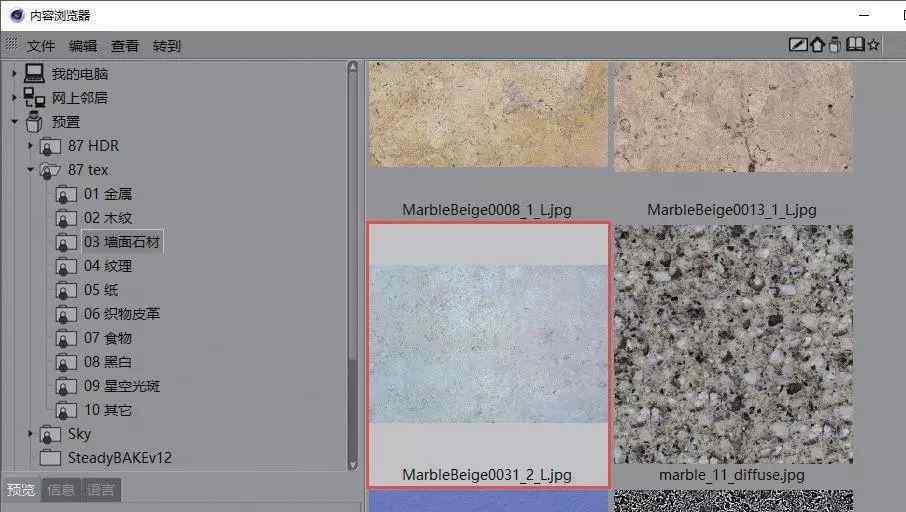Open the 转到 menu
Screen dimensions: 906x512
click(167, 46)
